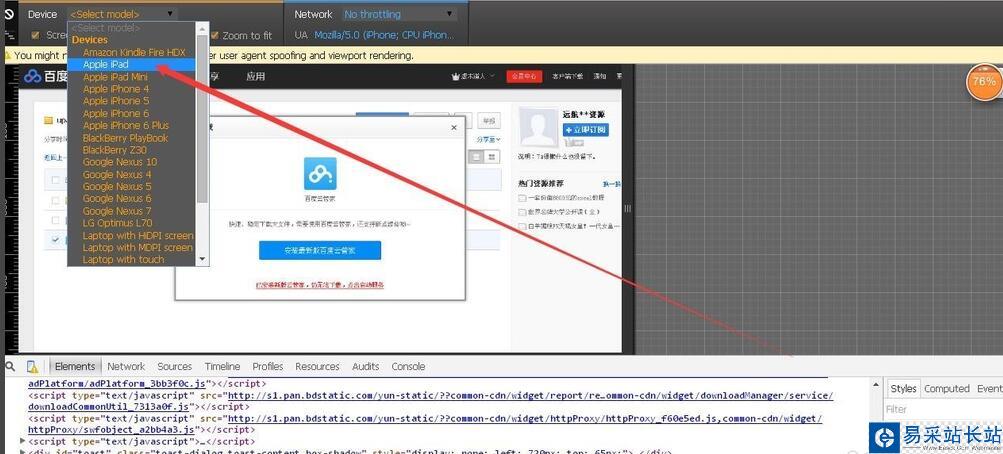
Task: Pick BlackBerry PlayBook device
Action: coord(125,137)
